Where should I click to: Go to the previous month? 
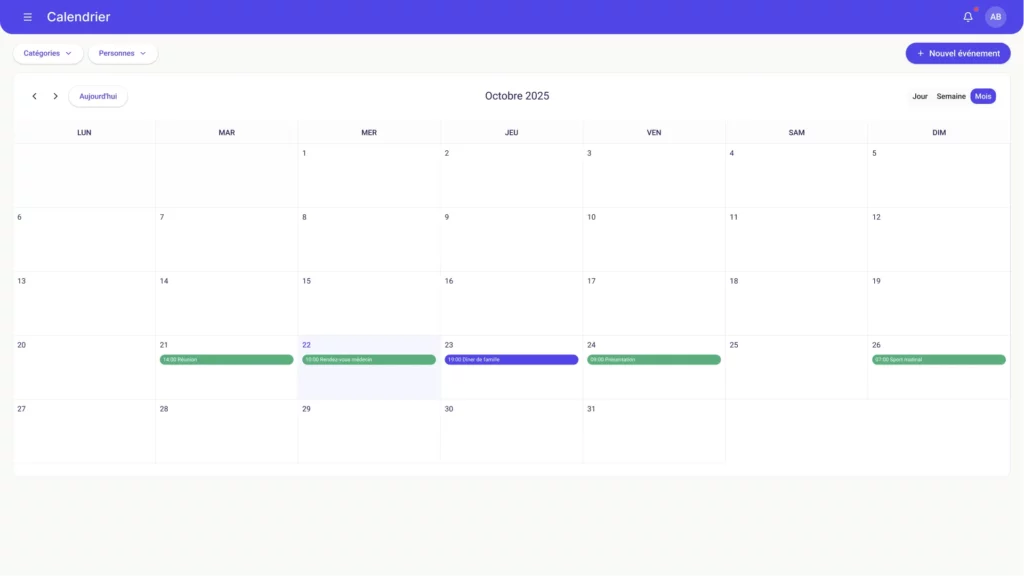[x=35, y=96]
